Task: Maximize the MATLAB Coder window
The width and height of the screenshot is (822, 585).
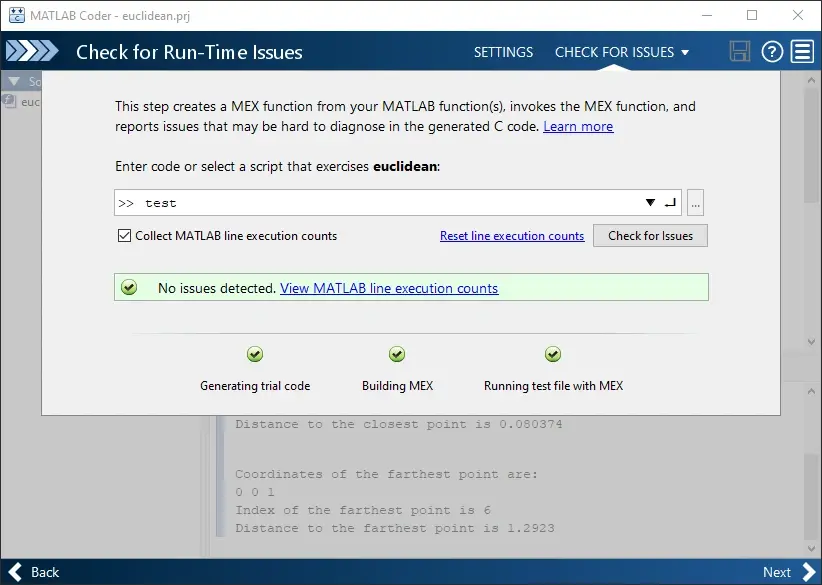Action: point(752,15)
